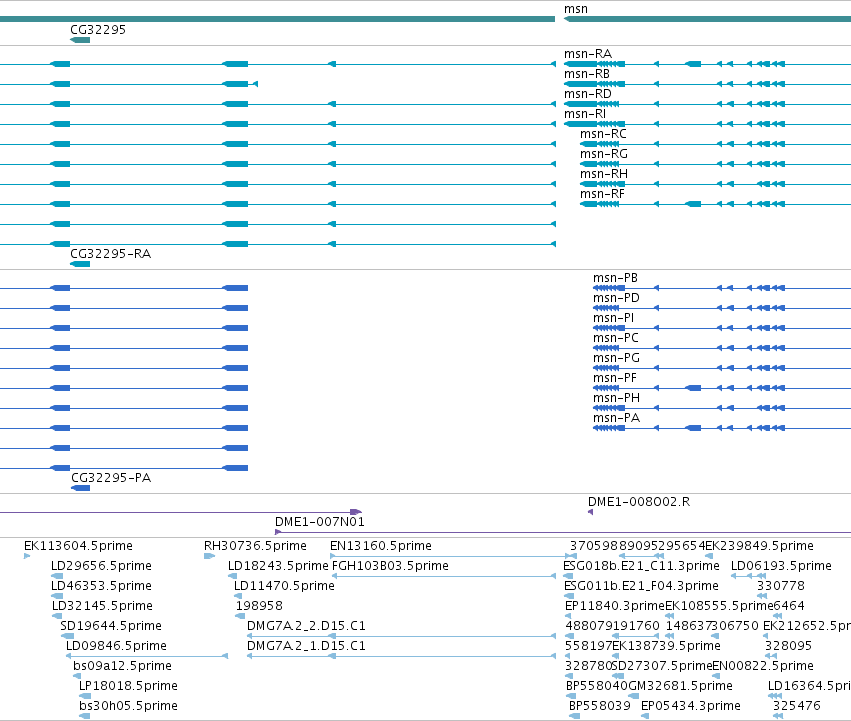Viewport: 851px width, 721px height.
Task: Click the CG32295-RA transcript label
Action: coord(111,254)
